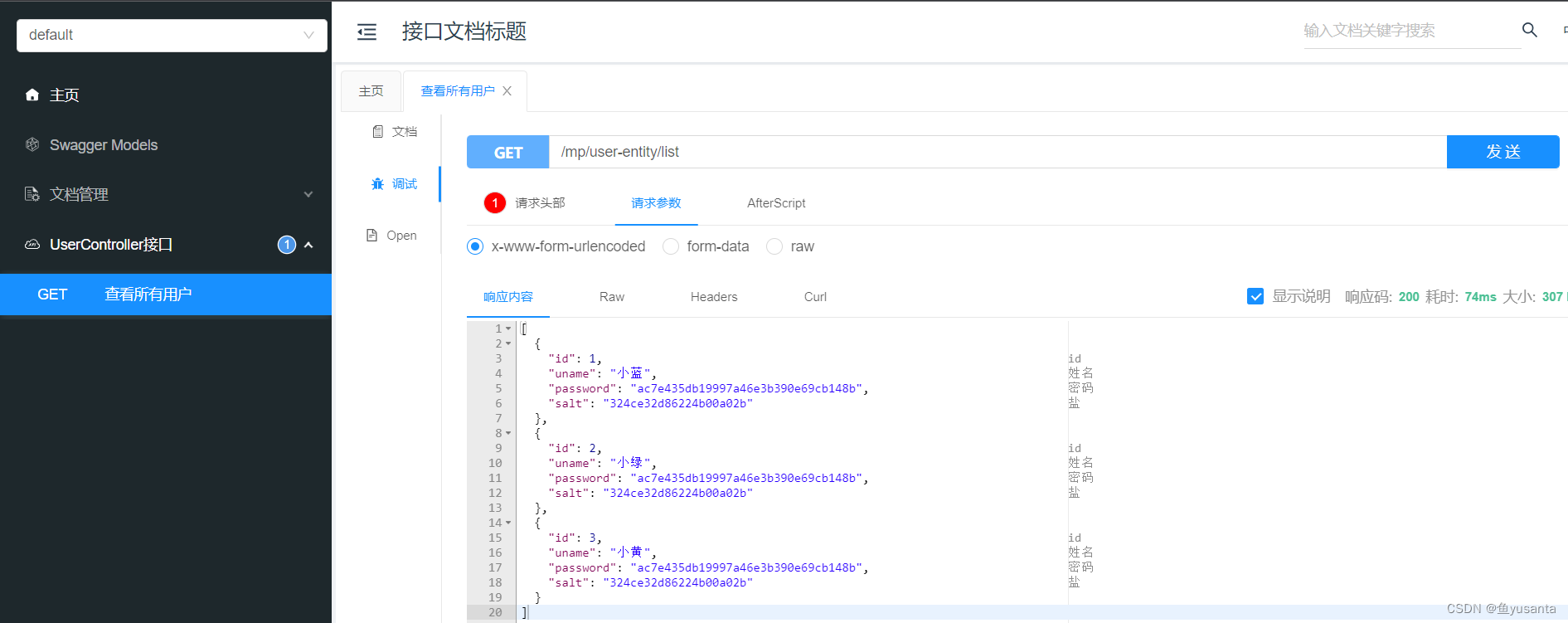Image resolution: width=1568 pixels, height=623 pixels.
Task: Select GET 查看所有用户 API entry
Action: 166,294
